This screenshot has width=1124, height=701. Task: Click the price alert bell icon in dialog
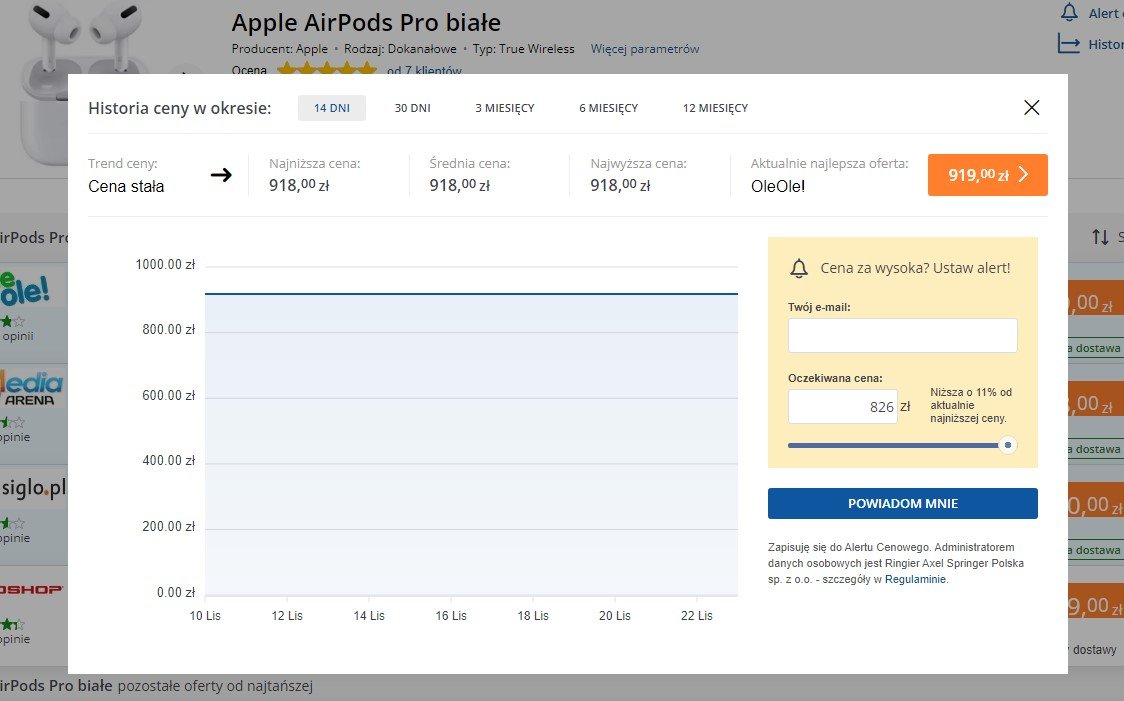coord(799,268)
